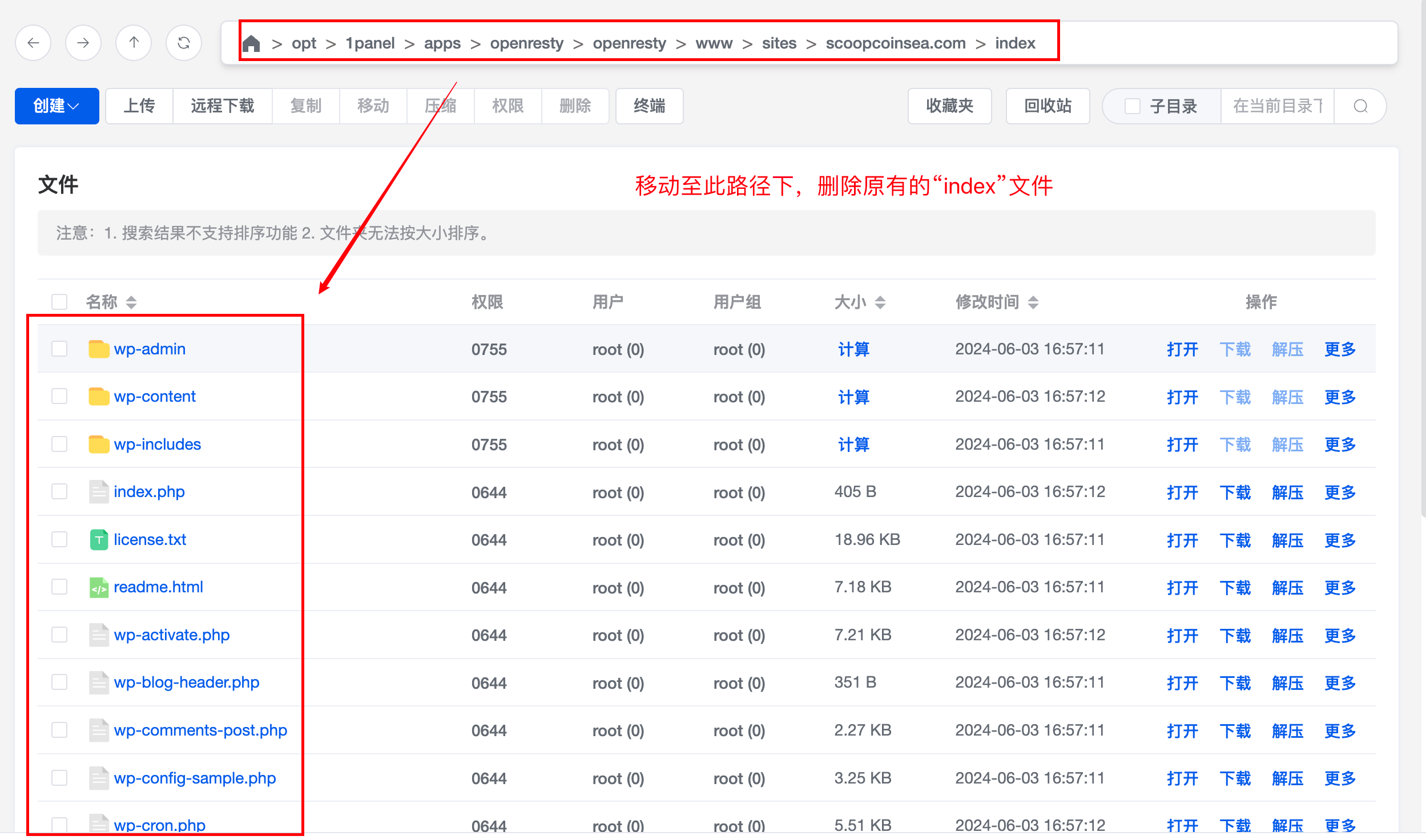
Task: Open 更多 menu for wp-admin
Action: pyautogui.click(x=1340, y=349)
